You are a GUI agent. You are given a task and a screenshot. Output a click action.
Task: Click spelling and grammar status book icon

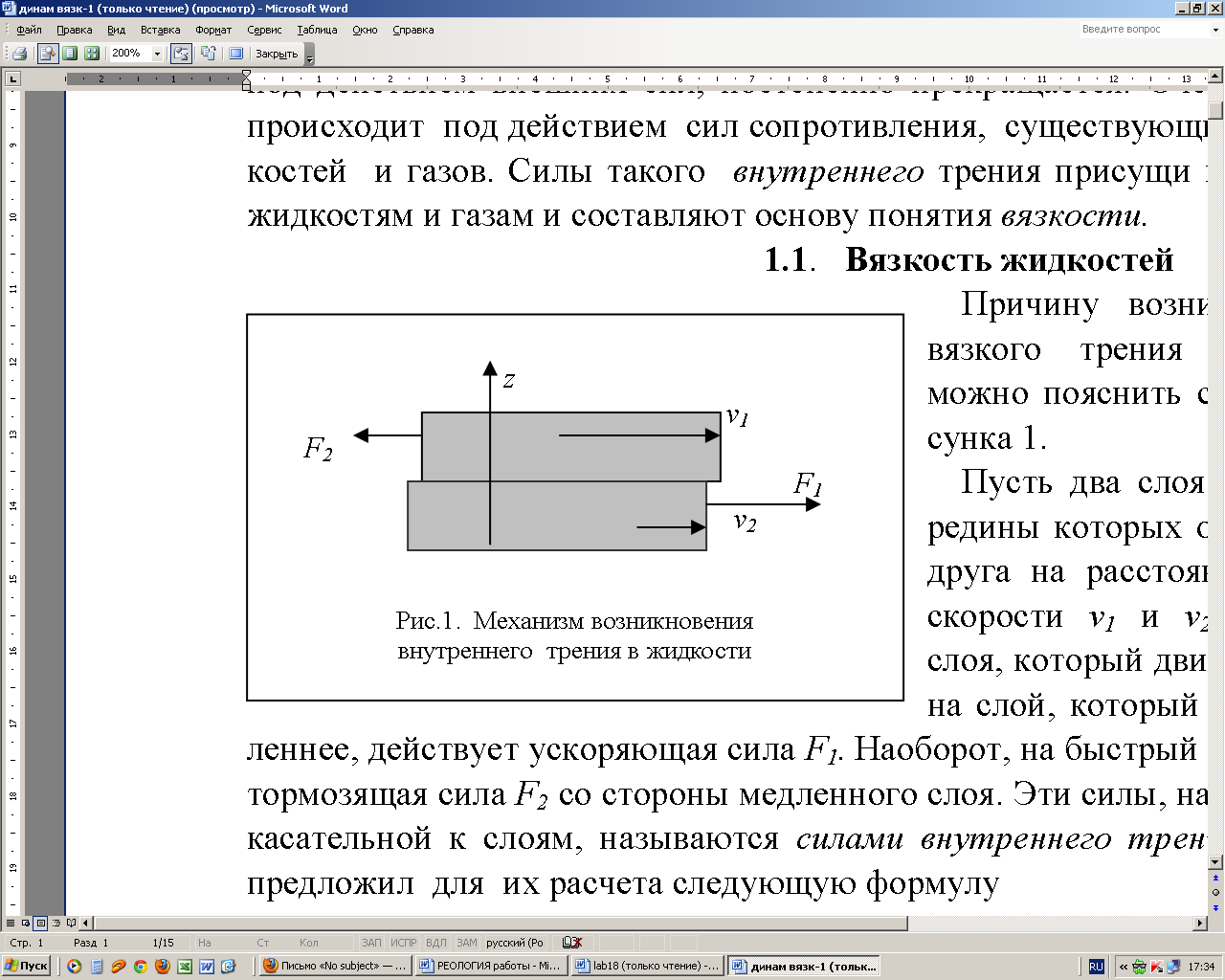(572, 943)
